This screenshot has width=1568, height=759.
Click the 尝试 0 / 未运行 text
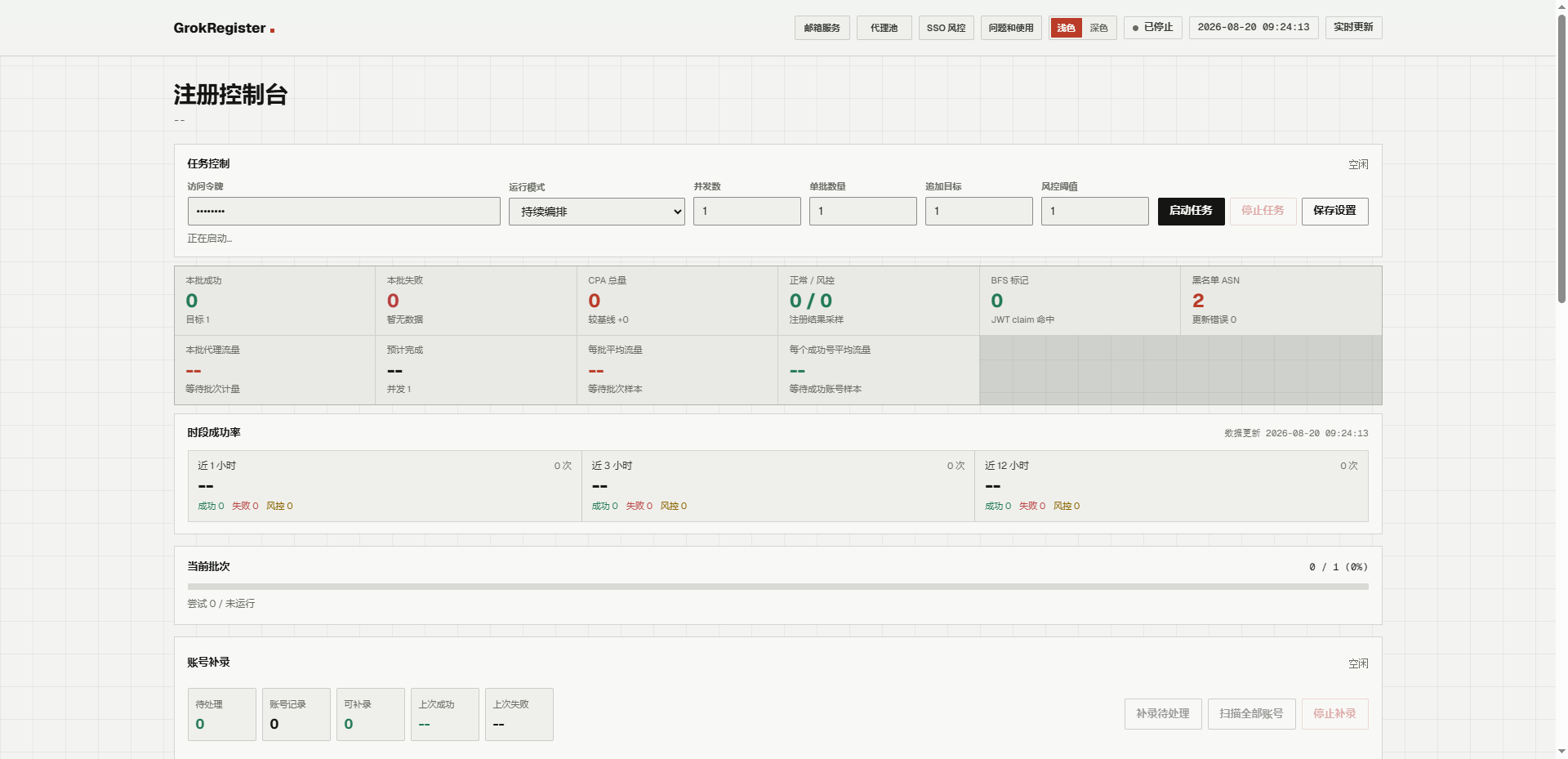(x=221, y=604)
